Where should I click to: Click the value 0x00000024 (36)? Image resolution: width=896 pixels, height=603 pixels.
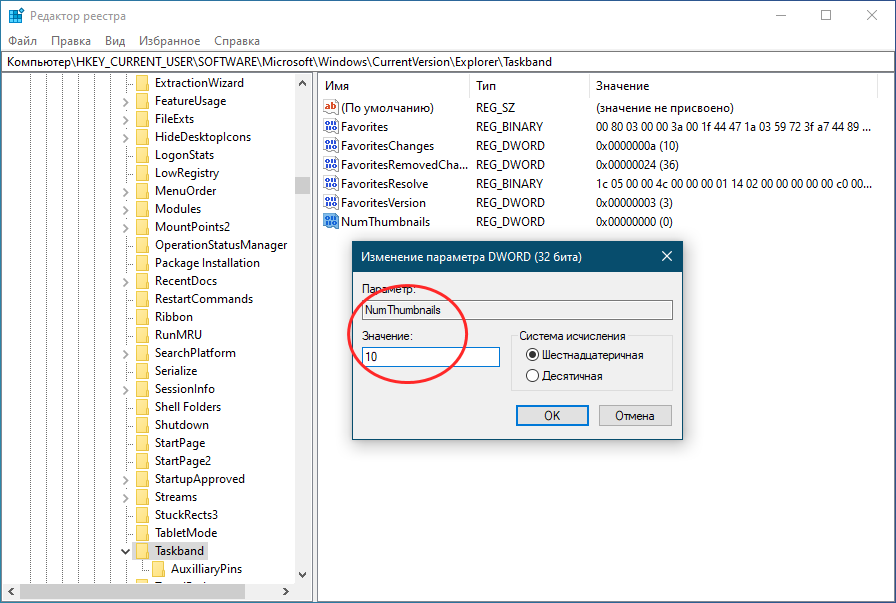tap(637, 165)
